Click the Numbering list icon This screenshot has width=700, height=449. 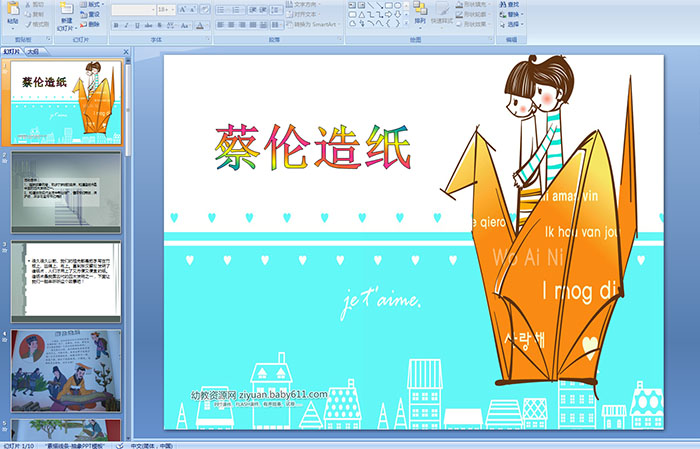pyautogui.click(x=237, y=9)
